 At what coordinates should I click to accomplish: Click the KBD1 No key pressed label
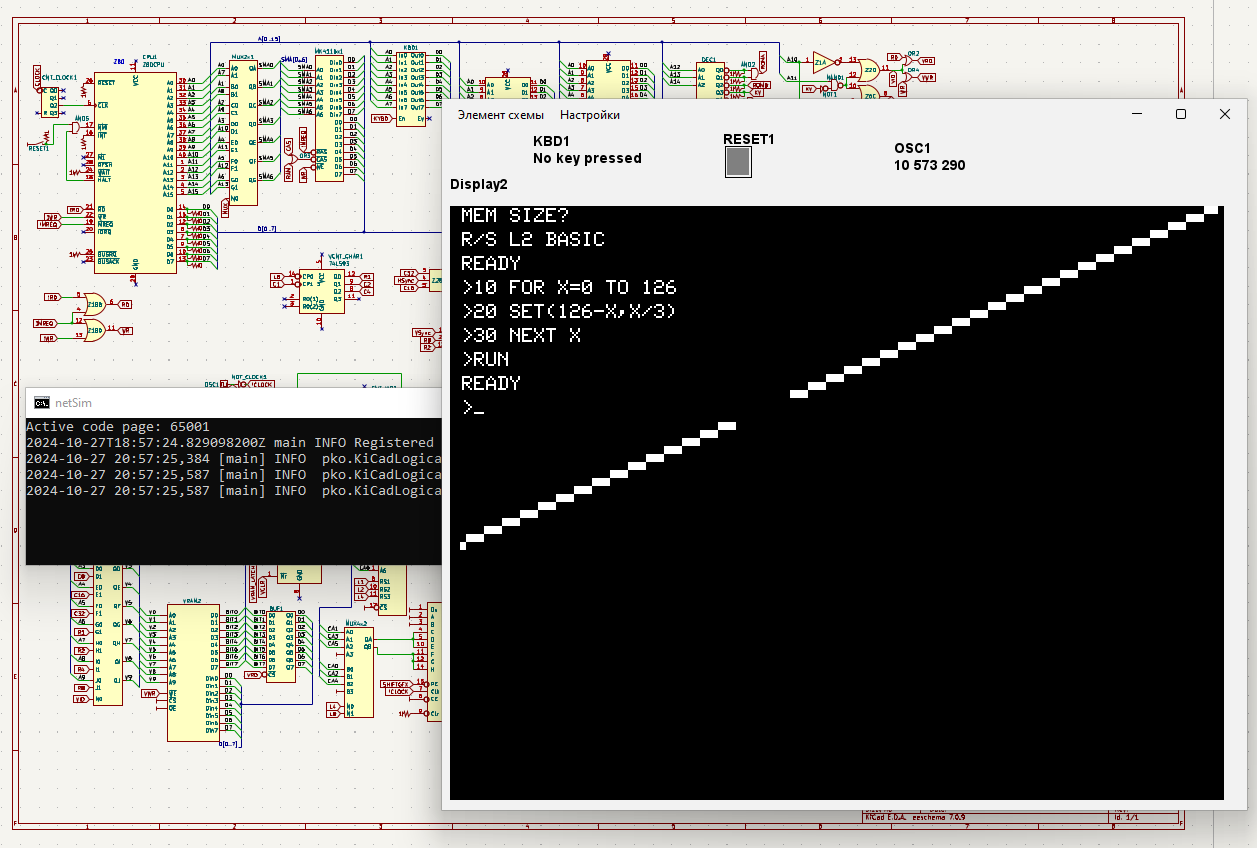(587, 150)
